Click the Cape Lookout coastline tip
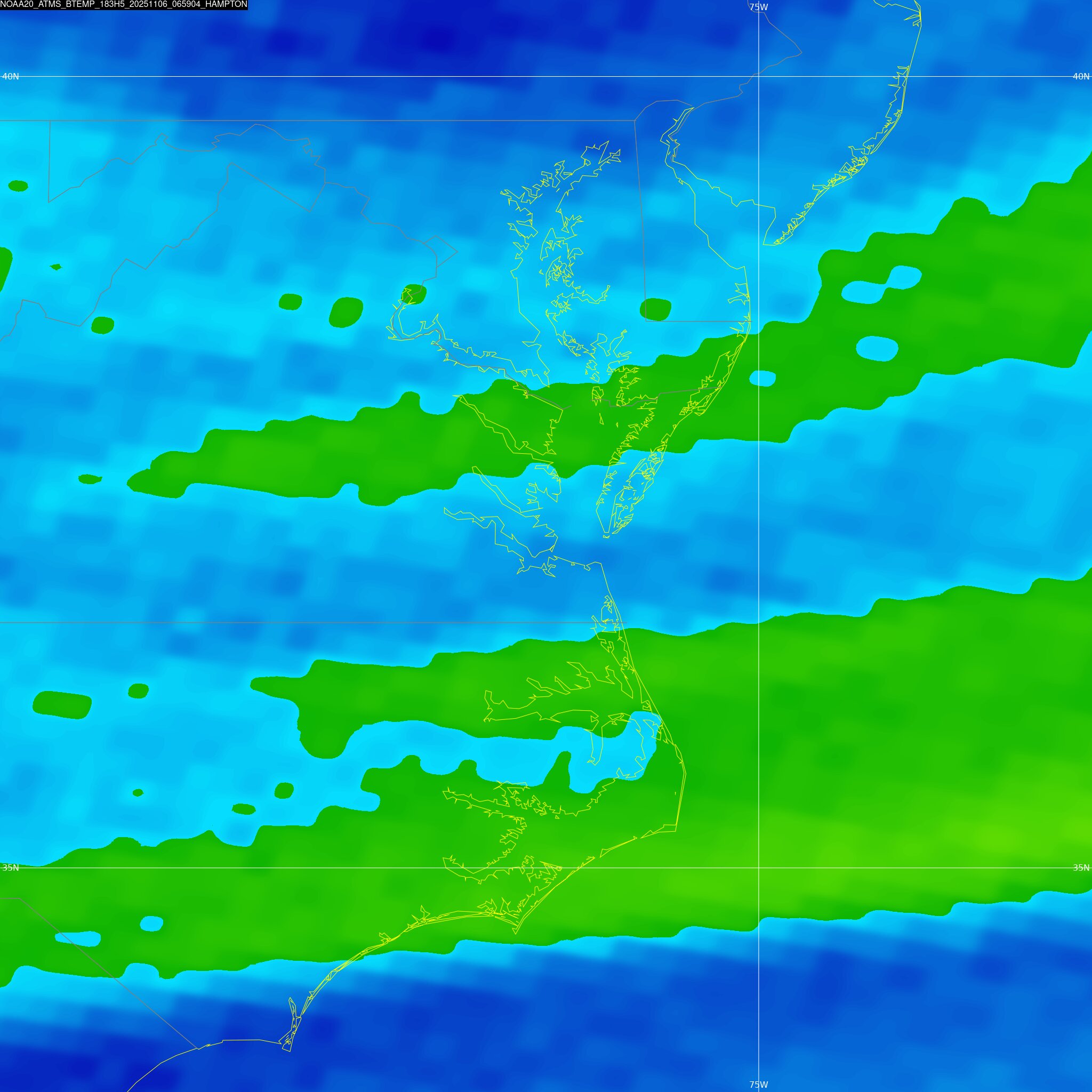The height and width of the screenshot is (1092, 1092). (x=516, y=934)
